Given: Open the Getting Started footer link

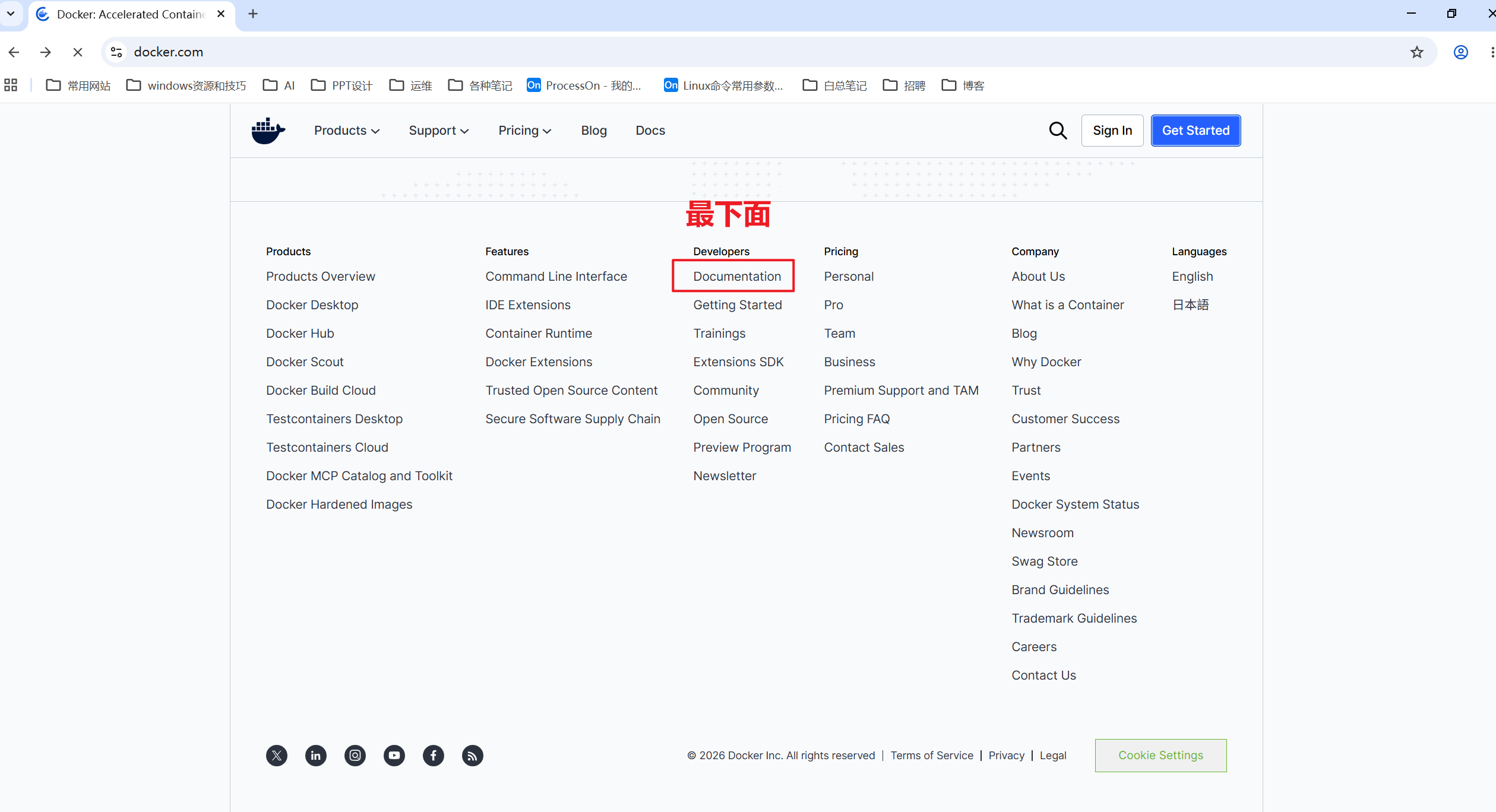Looking at the screenshot, I should [x=738, y=305].
